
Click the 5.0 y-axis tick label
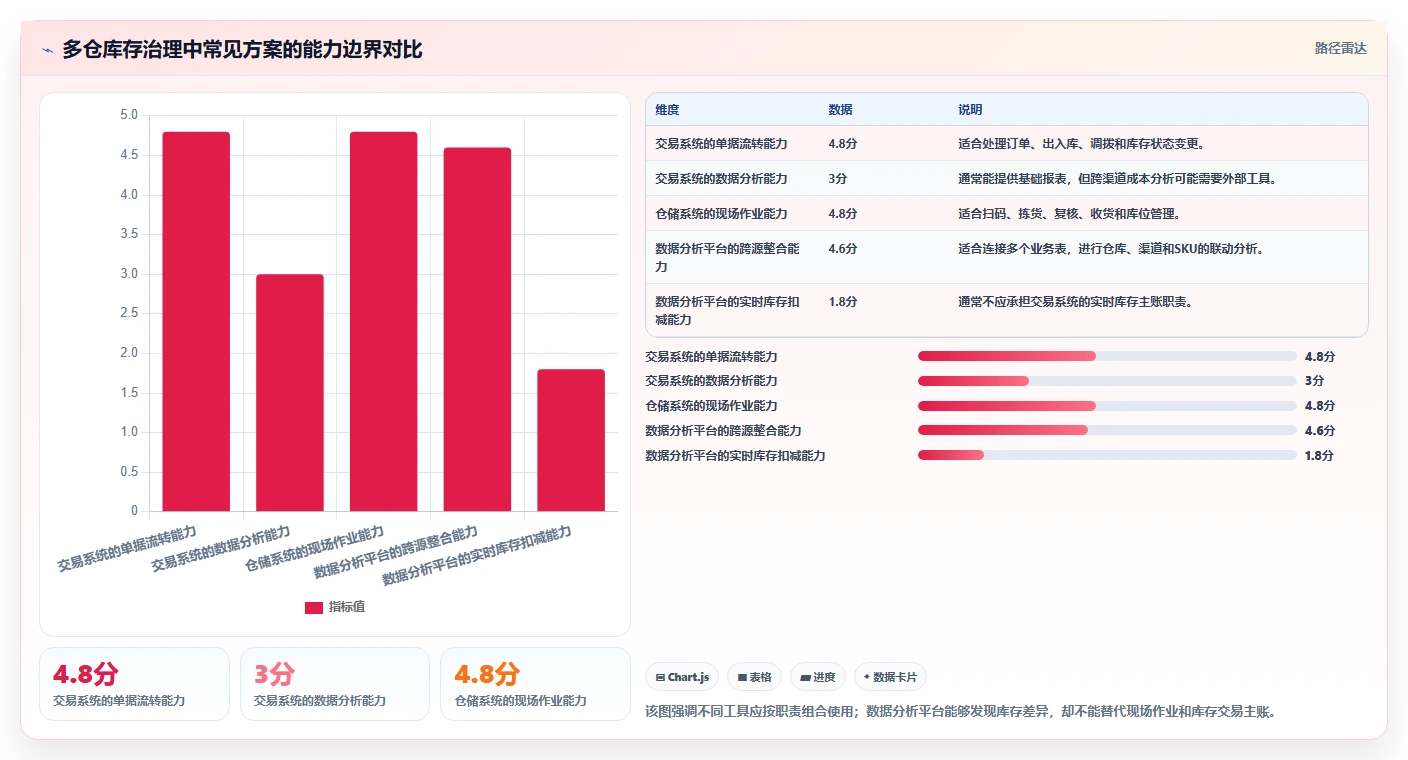[129, 115]
